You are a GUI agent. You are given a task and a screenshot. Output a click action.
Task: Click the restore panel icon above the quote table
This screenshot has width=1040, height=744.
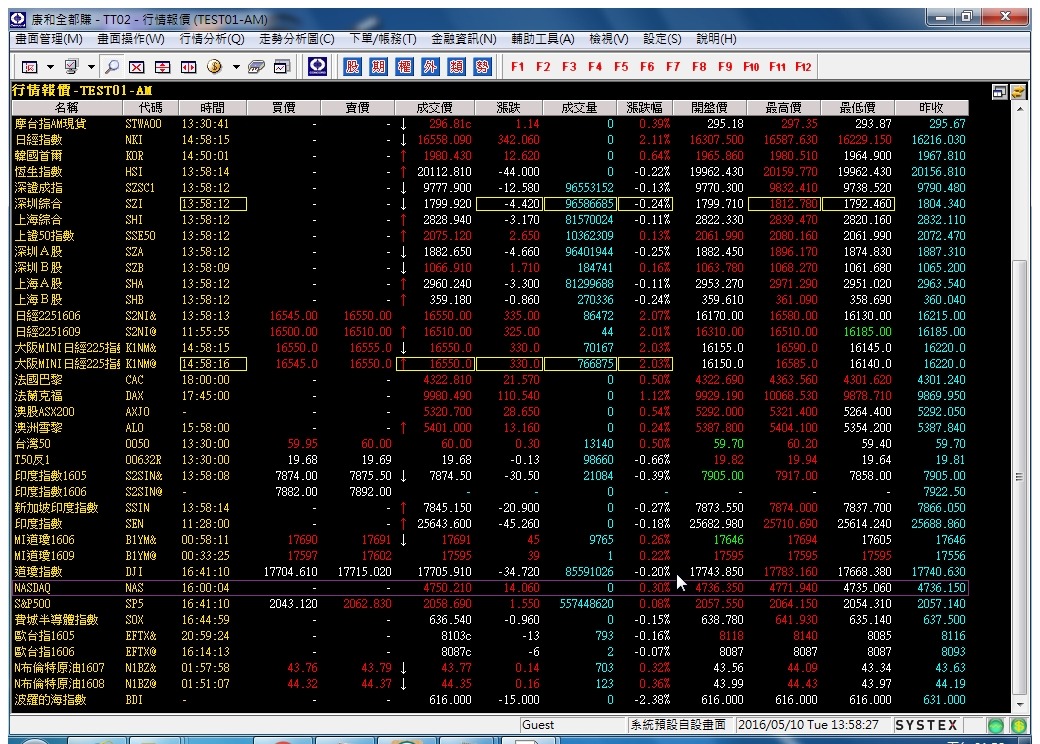tap(1000, 92)
